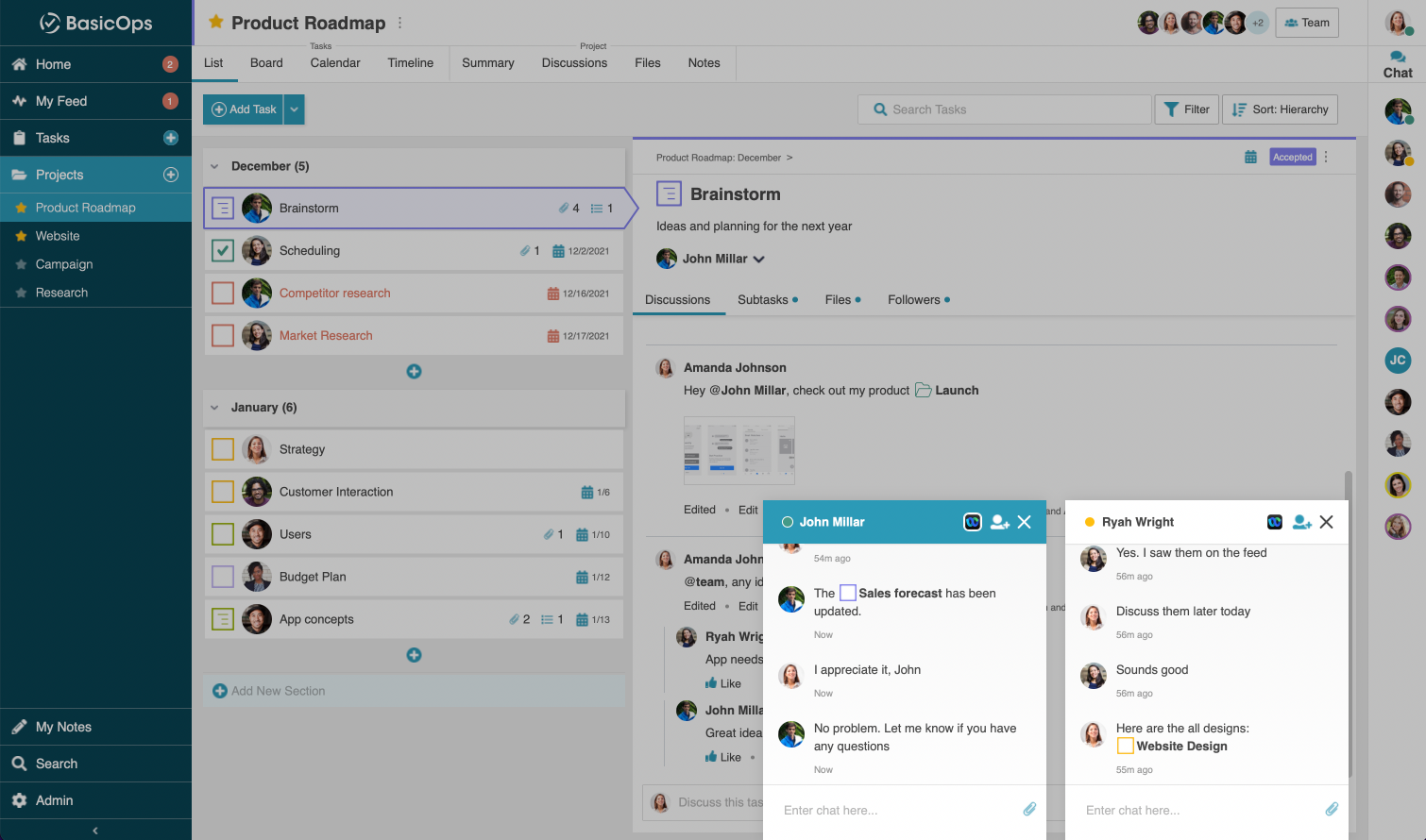Click the Team button

1306,23
